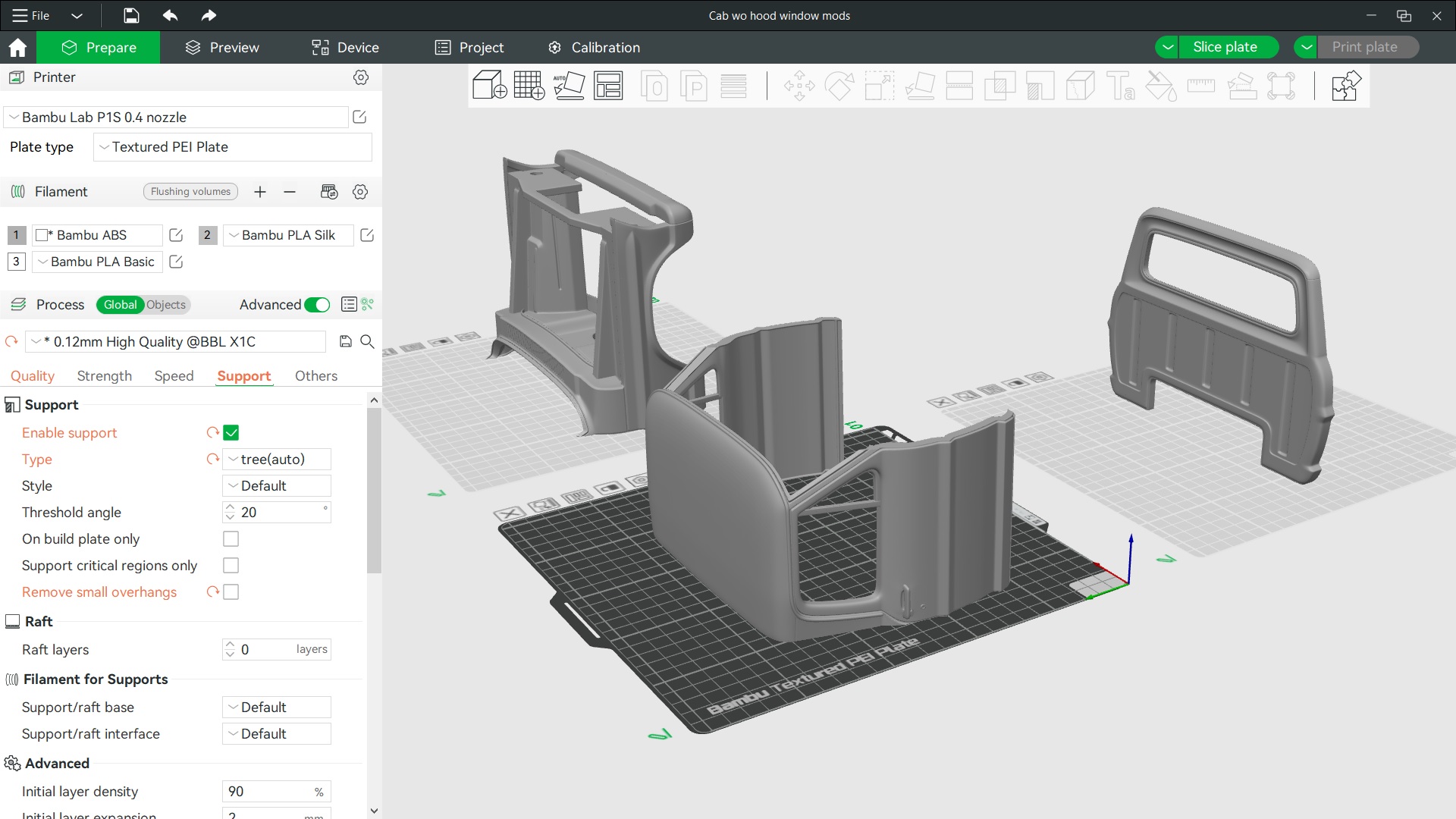Viewport: 1456px width, 819px height.
Task: Search process settings with magnifier icon
Action: click(367, 341)
